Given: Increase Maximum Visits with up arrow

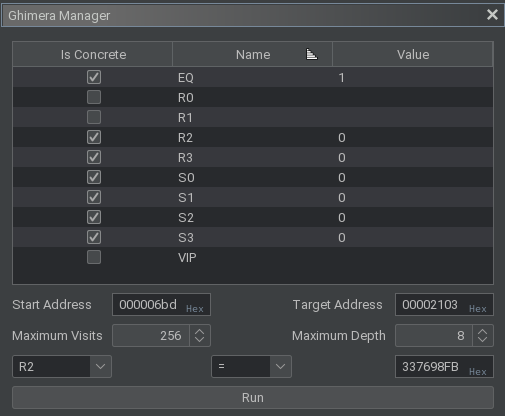Looking at the screenshot, I should pos(200,331).
